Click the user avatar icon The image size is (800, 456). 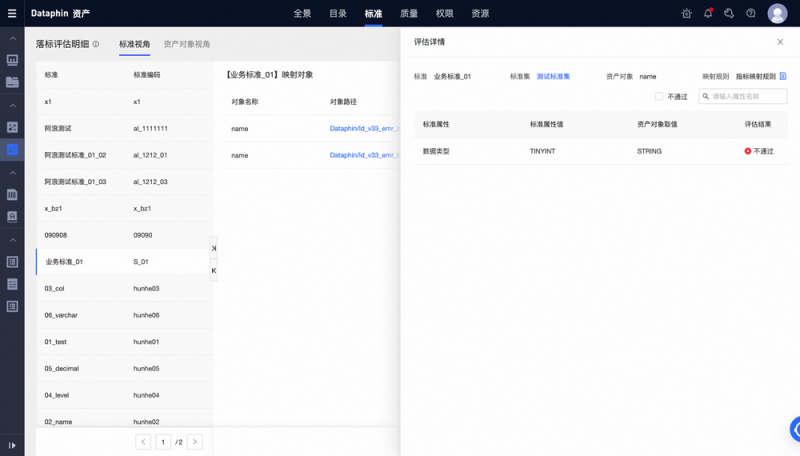(x=777, y=13)
